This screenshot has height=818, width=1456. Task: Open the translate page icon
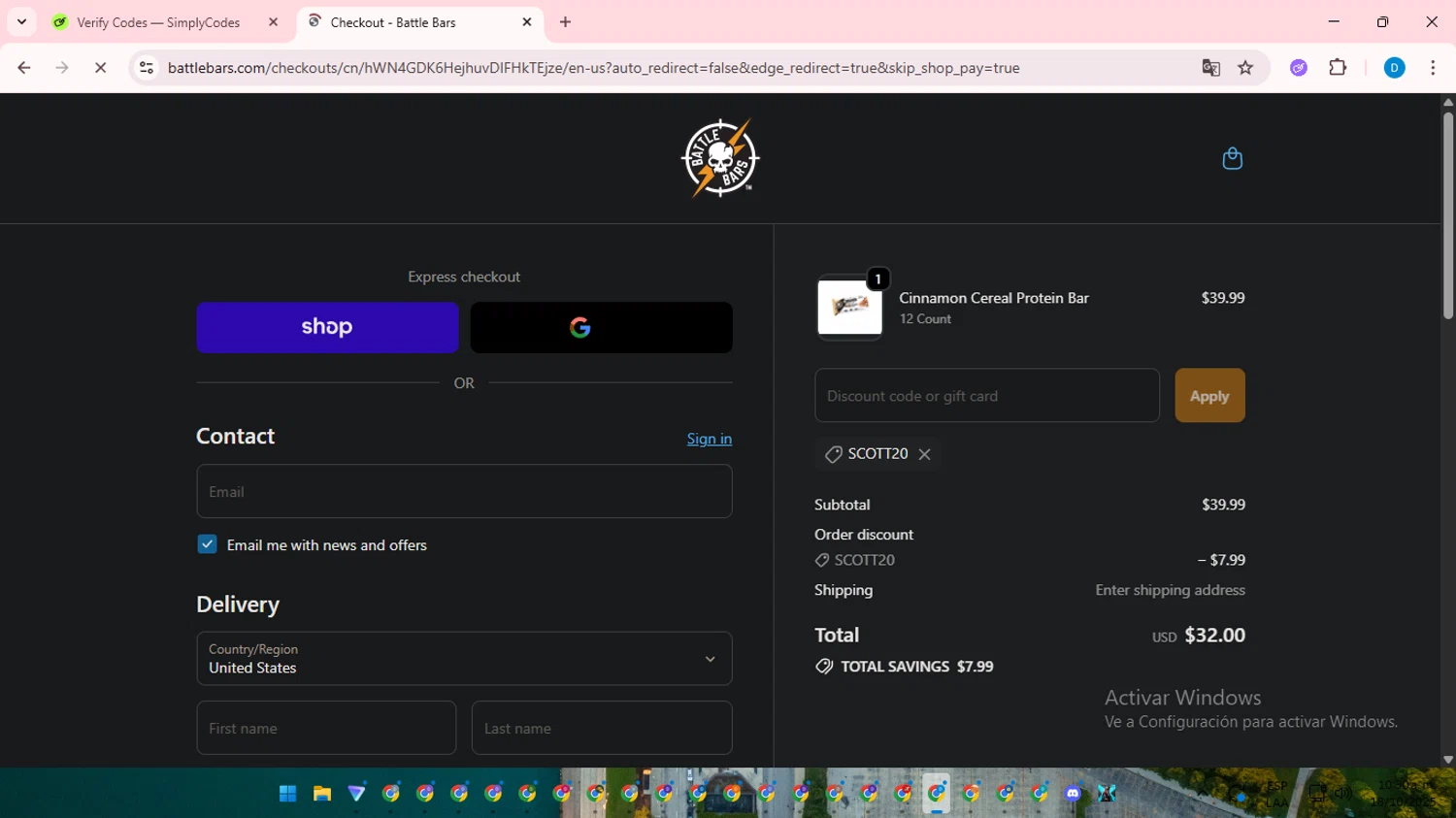click(1210, 68)
